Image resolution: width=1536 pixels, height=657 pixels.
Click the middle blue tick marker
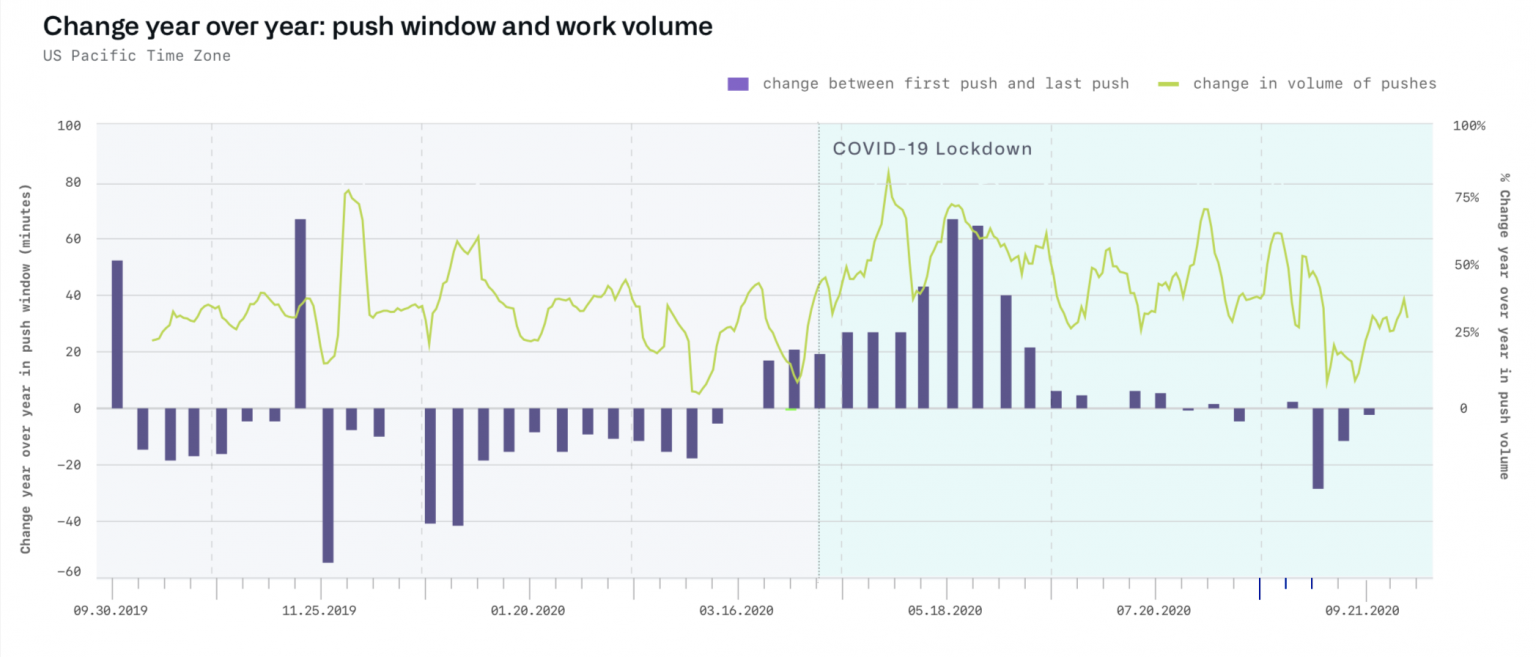1287,583
